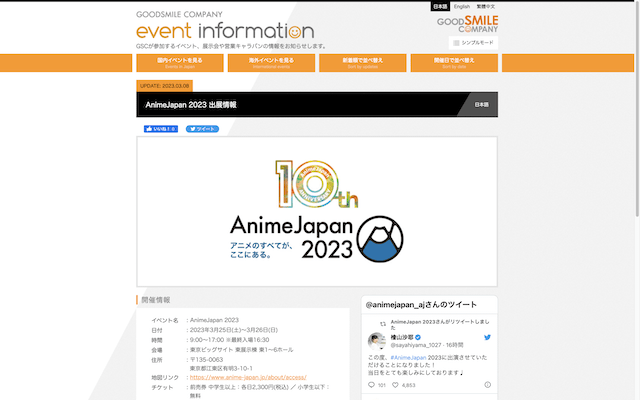Open the anime-japan.jp access link
This screenshot has height=400, width=640.
point(248,378)
